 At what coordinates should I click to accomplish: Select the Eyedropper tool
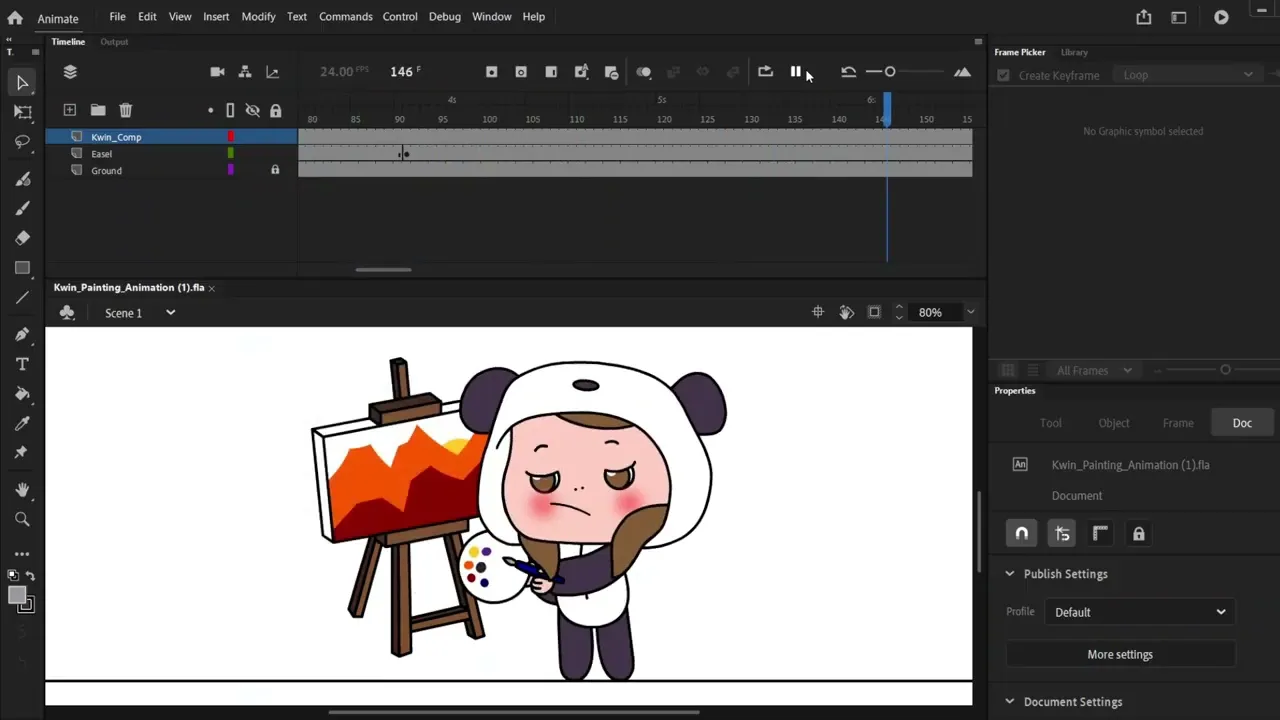tap(22, 424)
